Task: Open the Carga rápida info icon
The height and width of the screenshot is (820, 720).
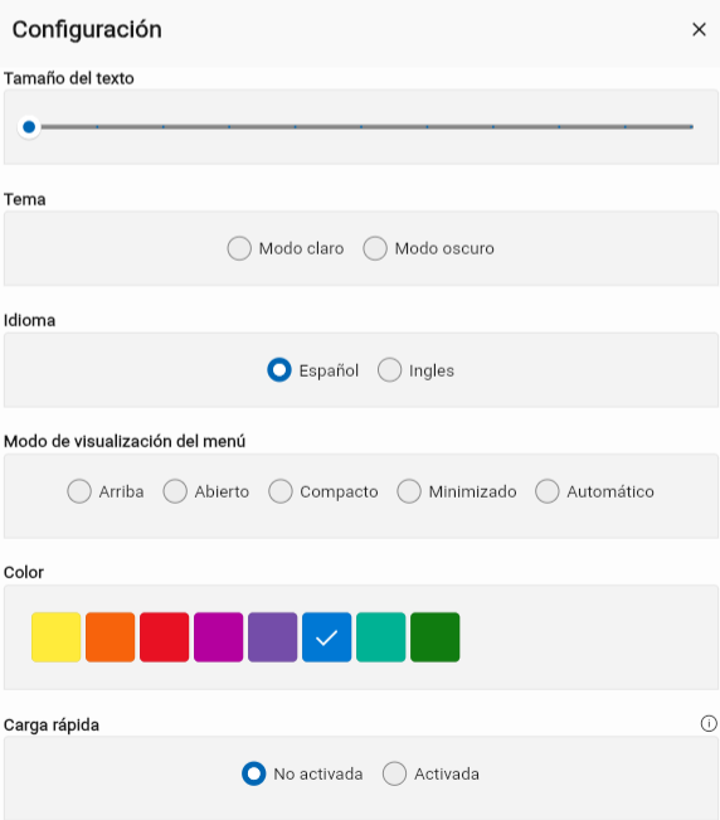Action: [708, 724]
